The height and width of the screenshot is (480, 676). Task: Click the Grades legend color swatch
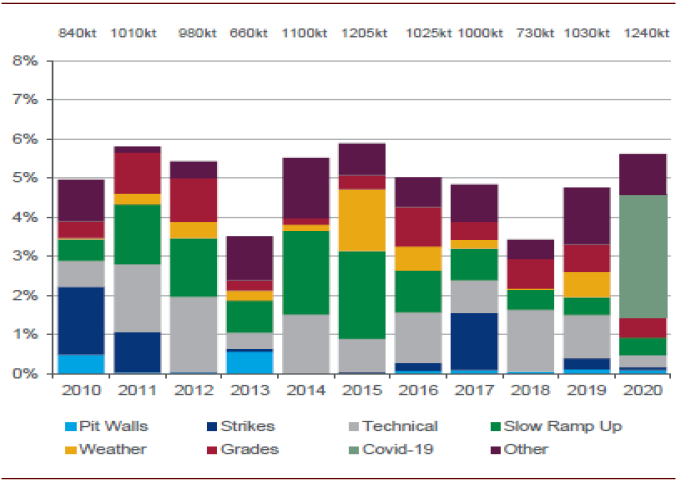click(212, 450)
